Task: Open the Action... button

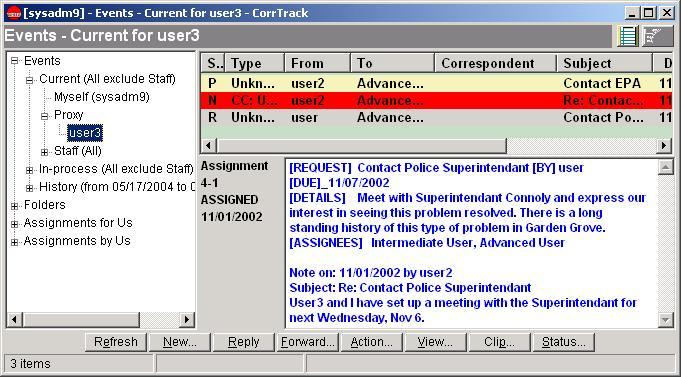Action: [x=372, y=342]
